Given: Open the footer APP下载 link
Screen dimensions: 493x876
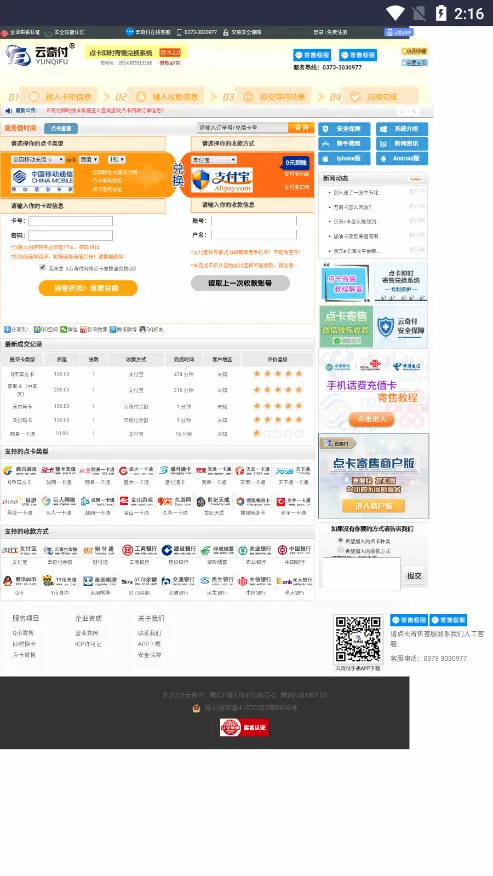Looking at the screenshot, I should [149, 644].
